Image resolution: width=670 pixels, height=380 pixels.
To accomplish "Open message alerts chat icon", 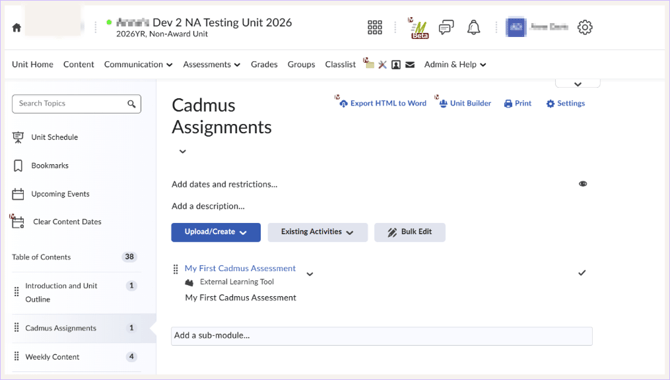I will tap(446, 28).
